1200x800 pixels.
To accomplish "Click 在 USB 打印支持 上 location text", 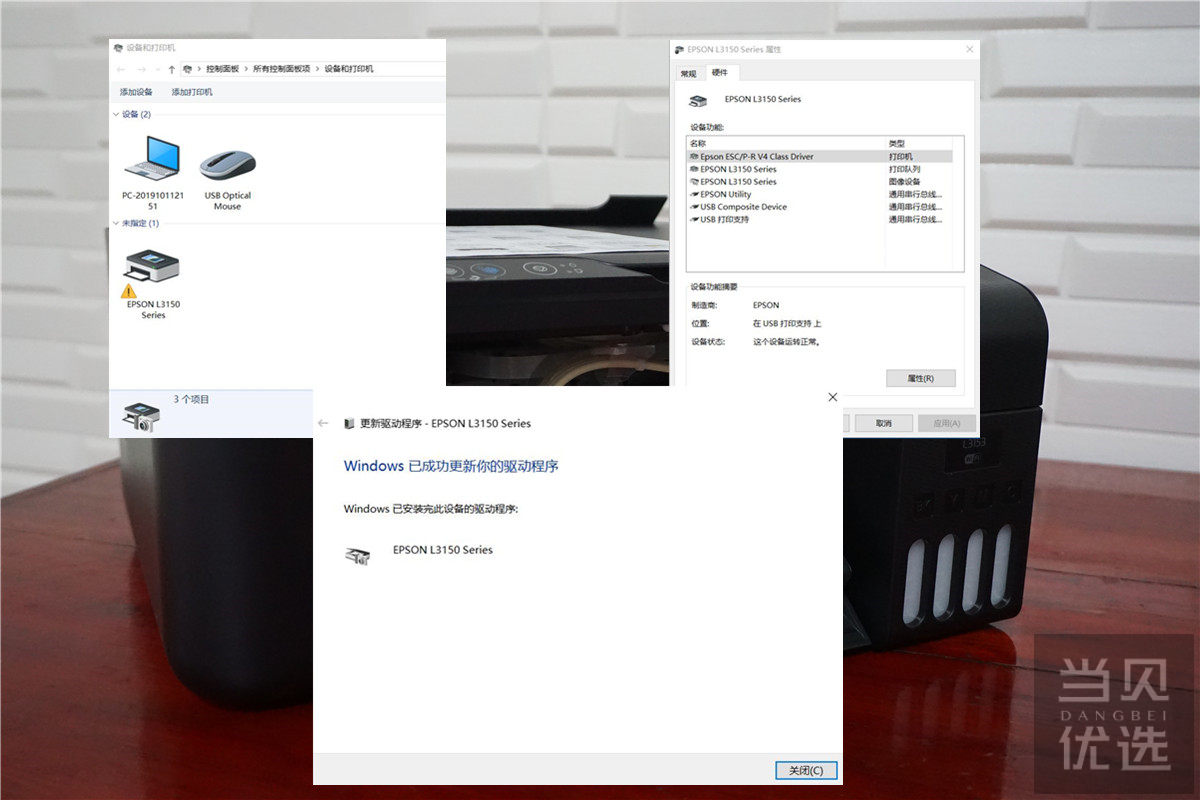I will tap(787, 323).
